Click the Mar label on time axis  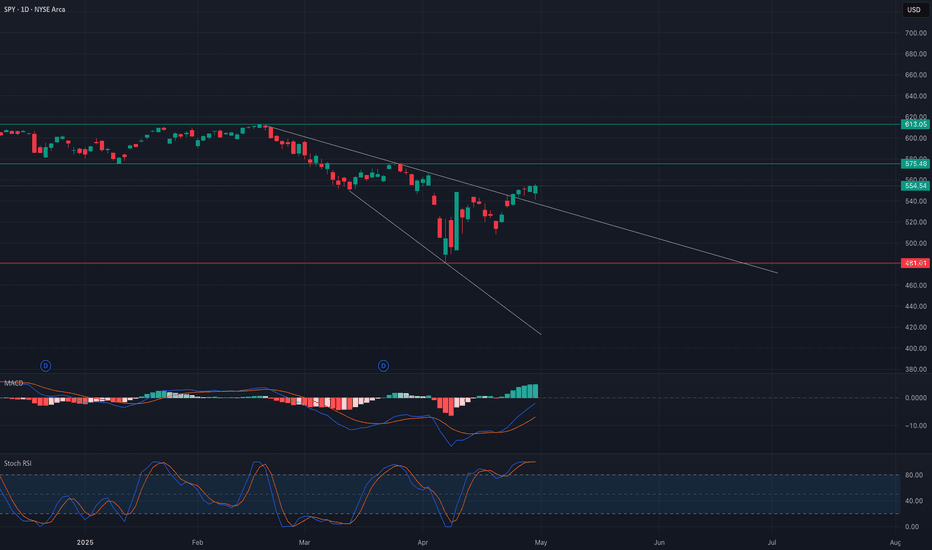304,542
